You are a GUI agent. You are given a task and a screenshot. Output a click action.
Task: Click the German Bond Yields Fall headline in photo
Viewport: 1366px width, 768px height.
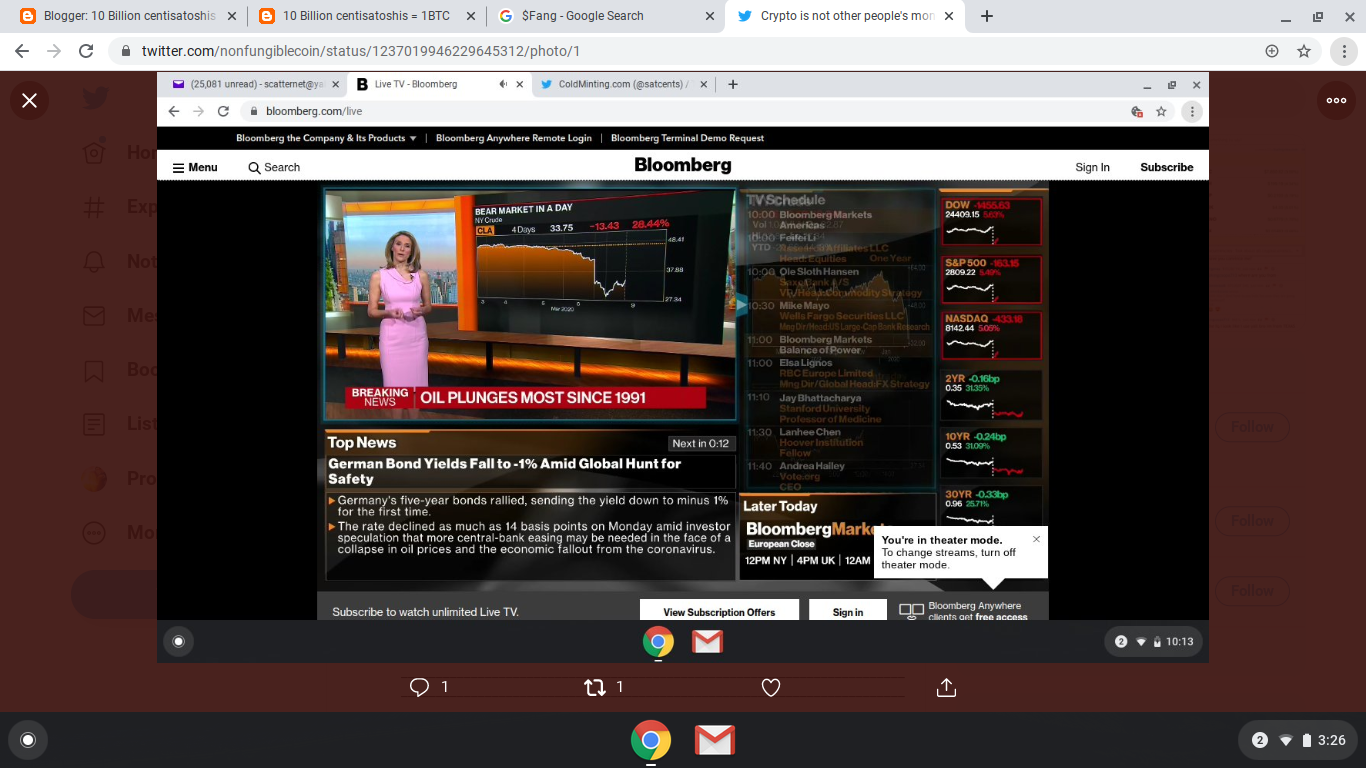[x=505, y=471]
